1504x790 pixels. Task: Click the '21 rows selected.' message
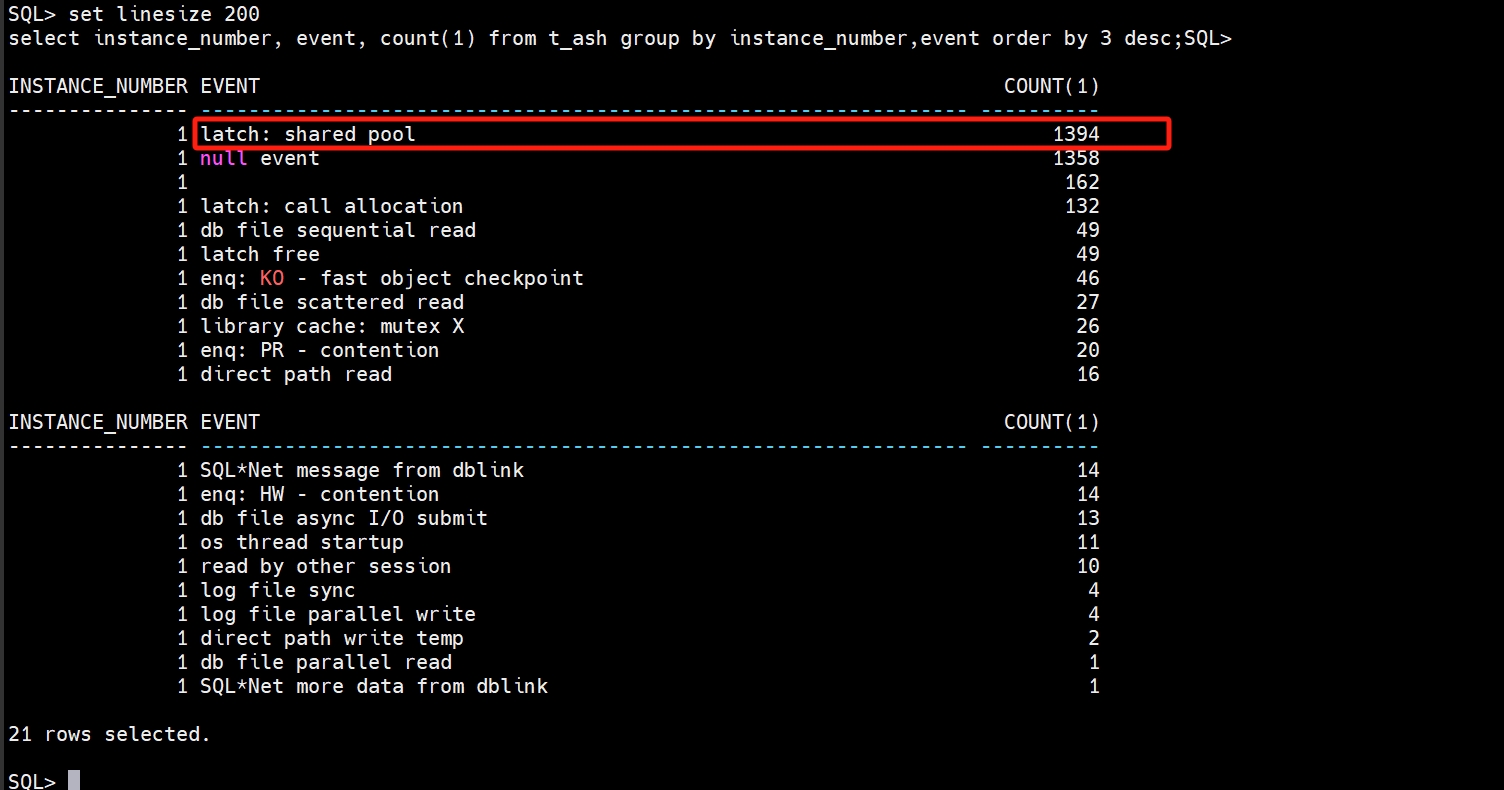pos(110,734)
